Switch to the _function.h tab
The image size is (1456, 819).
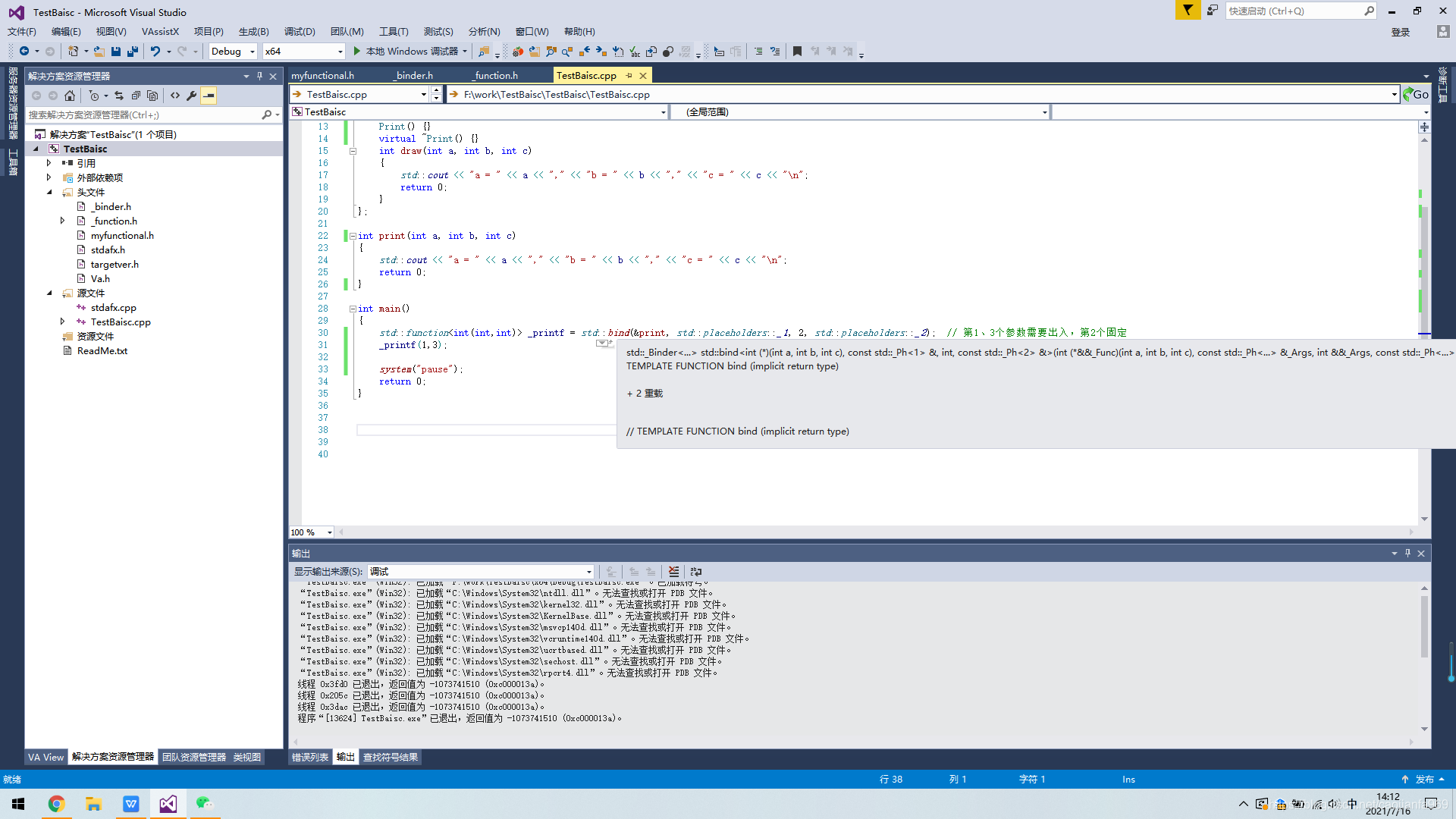pyautogui.click(x=496, y=76)
